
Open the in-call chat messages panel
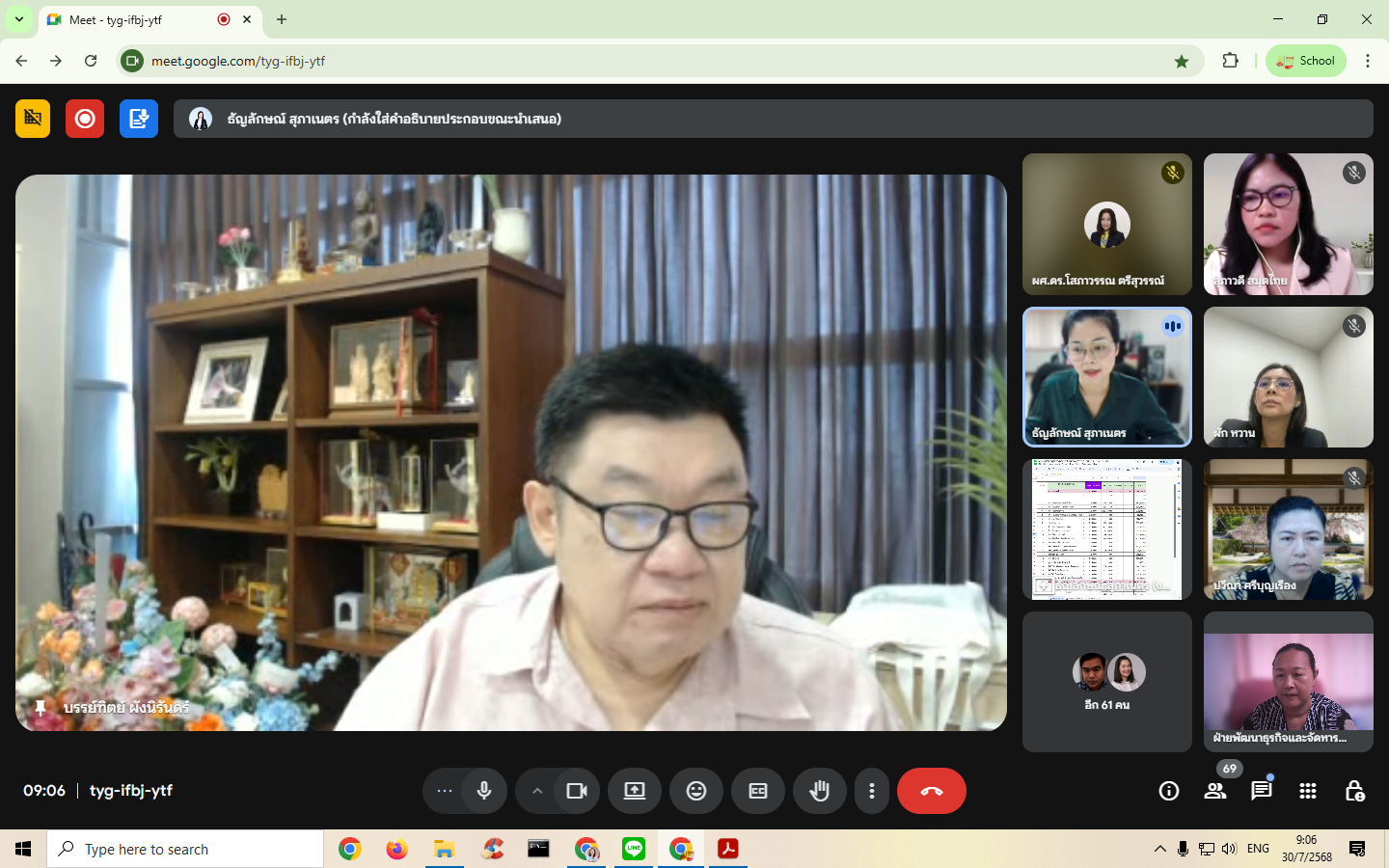tap(1261, 791)
